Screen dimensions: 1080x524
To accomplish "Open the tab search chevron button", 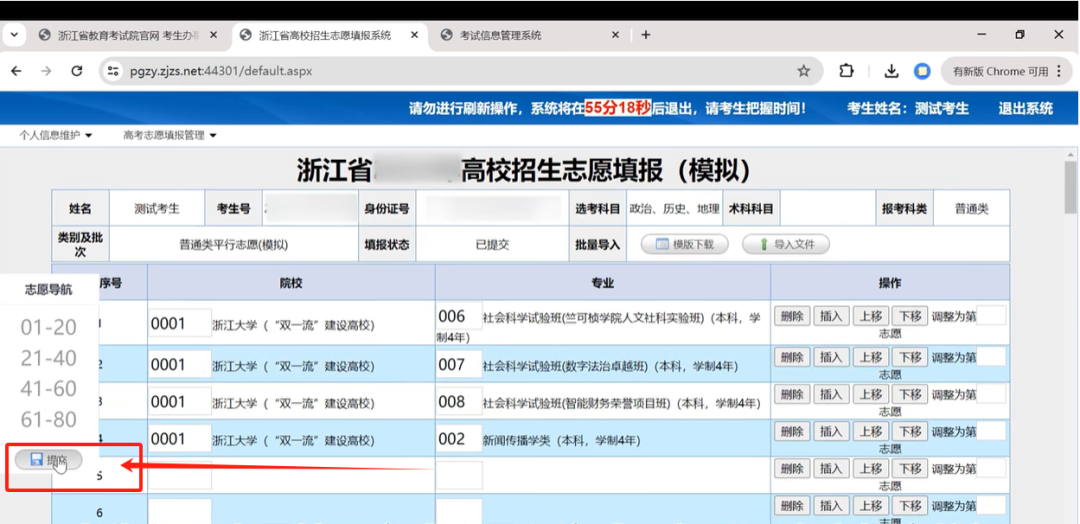I will click(14, 35).
